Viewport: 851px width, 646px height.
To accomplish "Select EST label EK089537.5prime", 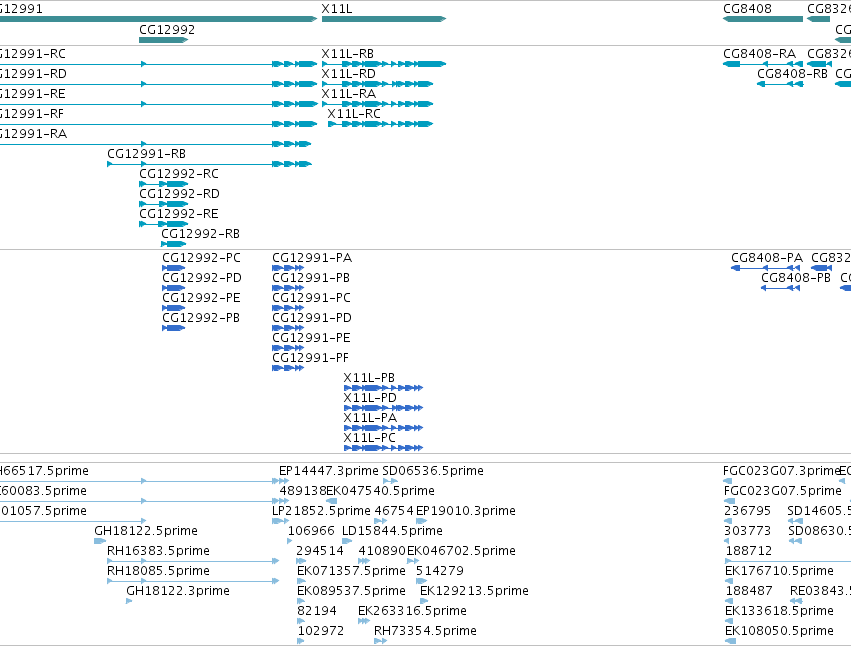I will pyautogui.click(x=351, y=592).
